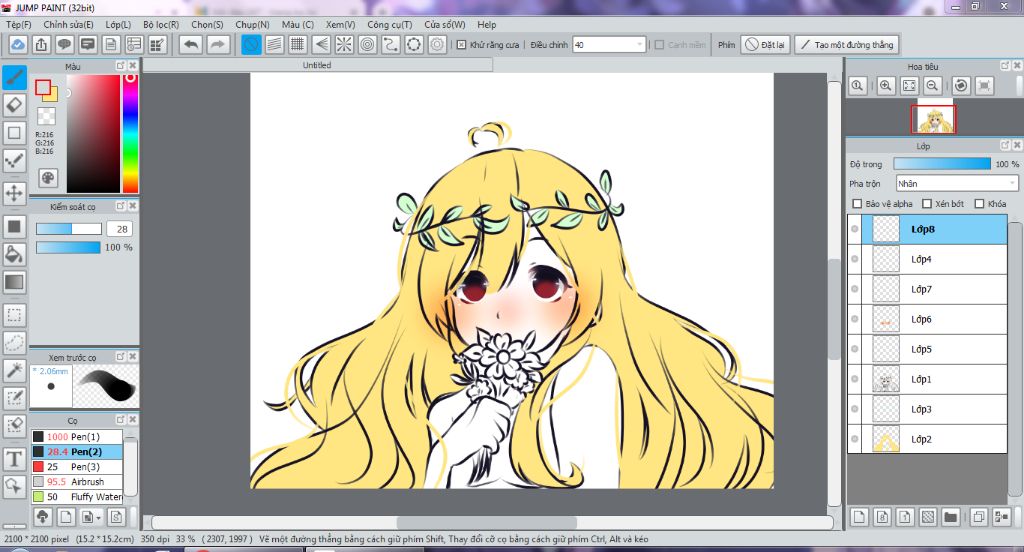The height and width of the screenshot is (552, 1024).
Task: Open Chỉnh sửa(E) menu
Action: [68, 24]
